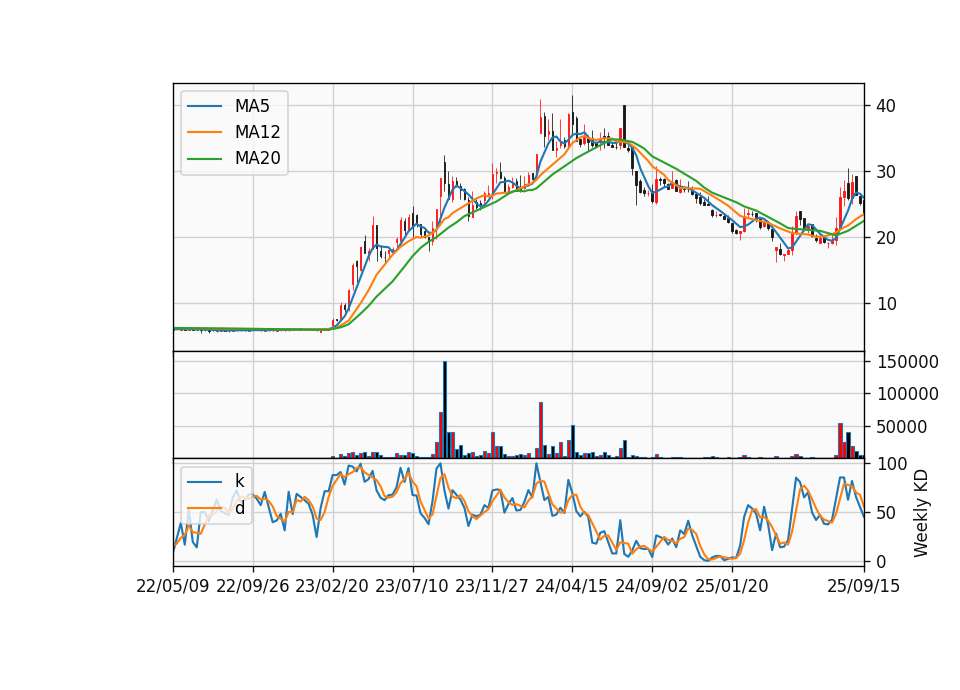
Task: Click the price axis value 10
Action: tap(886, 304)
